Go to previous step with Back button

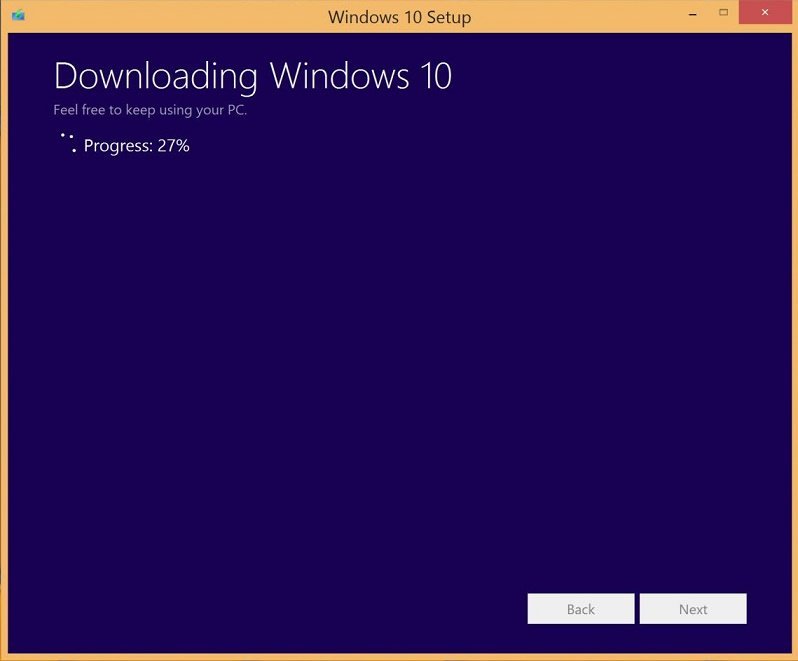[x=580, y=609]
